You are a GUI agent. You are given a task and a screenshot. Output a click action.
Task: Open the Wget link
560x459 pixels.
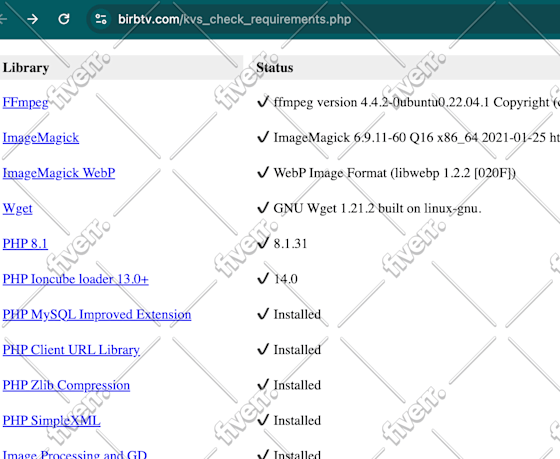click(18, 208)
